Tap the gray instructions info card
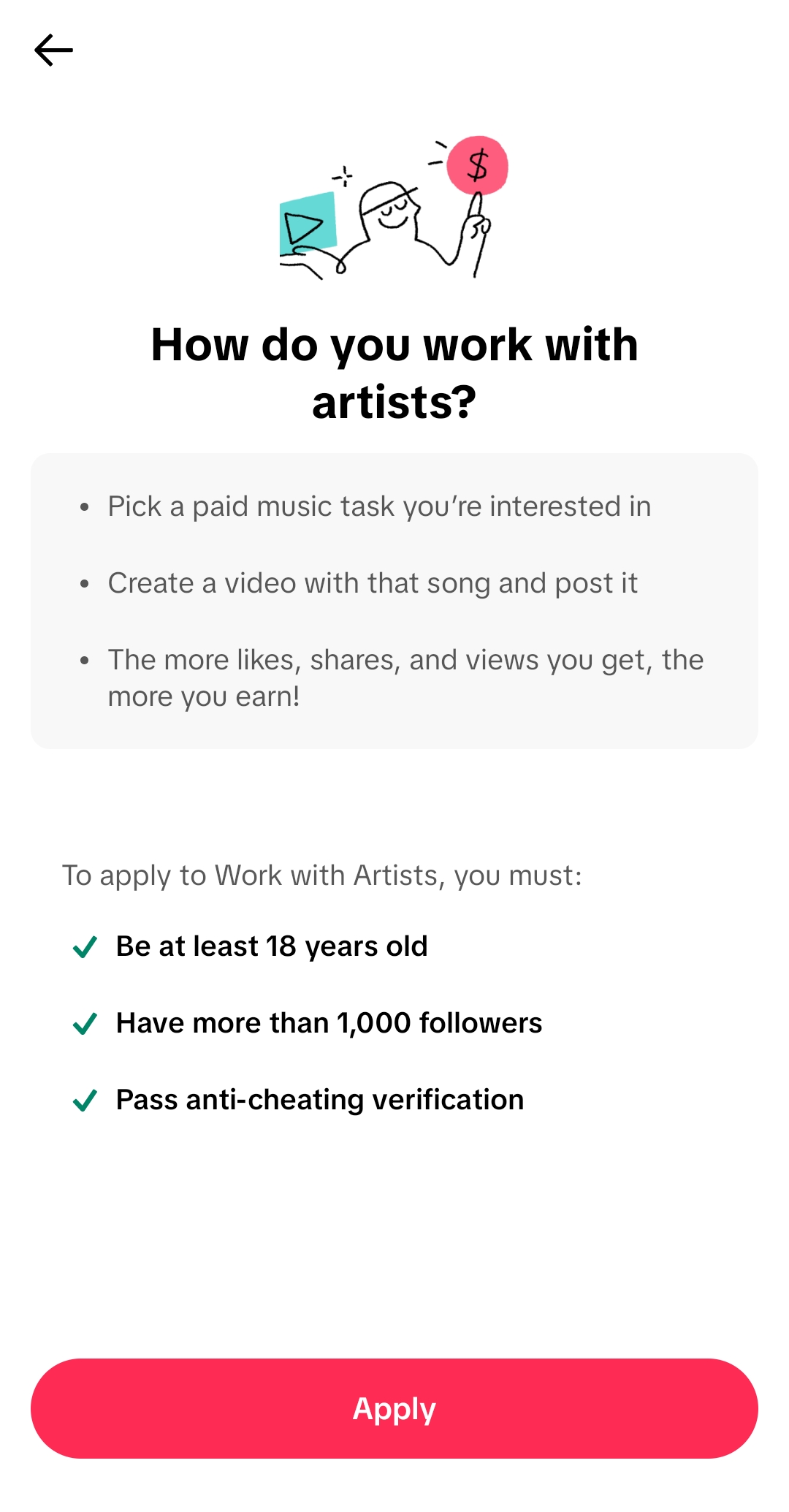Viewport: 789px width, 1512px height. [394, 601]
